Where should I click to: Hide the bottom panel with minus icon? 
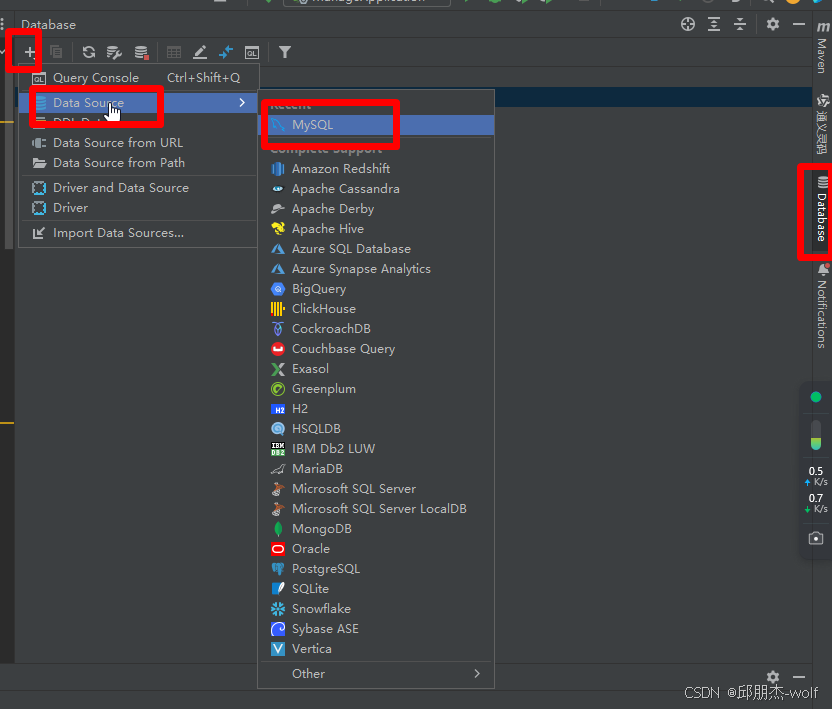click(799, 677)
